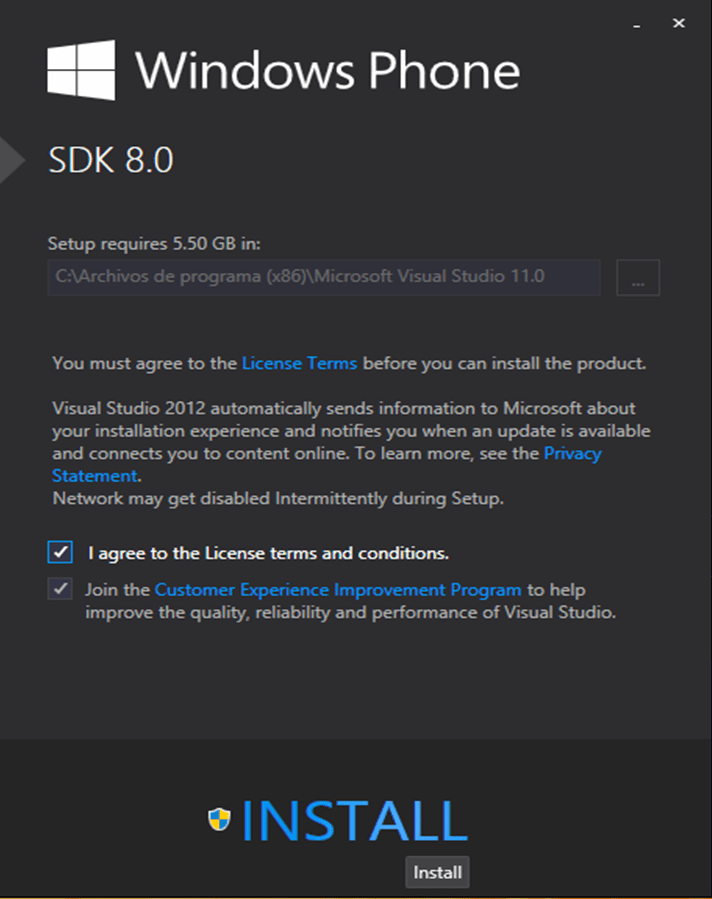
Task: Click the Windows Phone logo icon
Action: tap(79, 68)
